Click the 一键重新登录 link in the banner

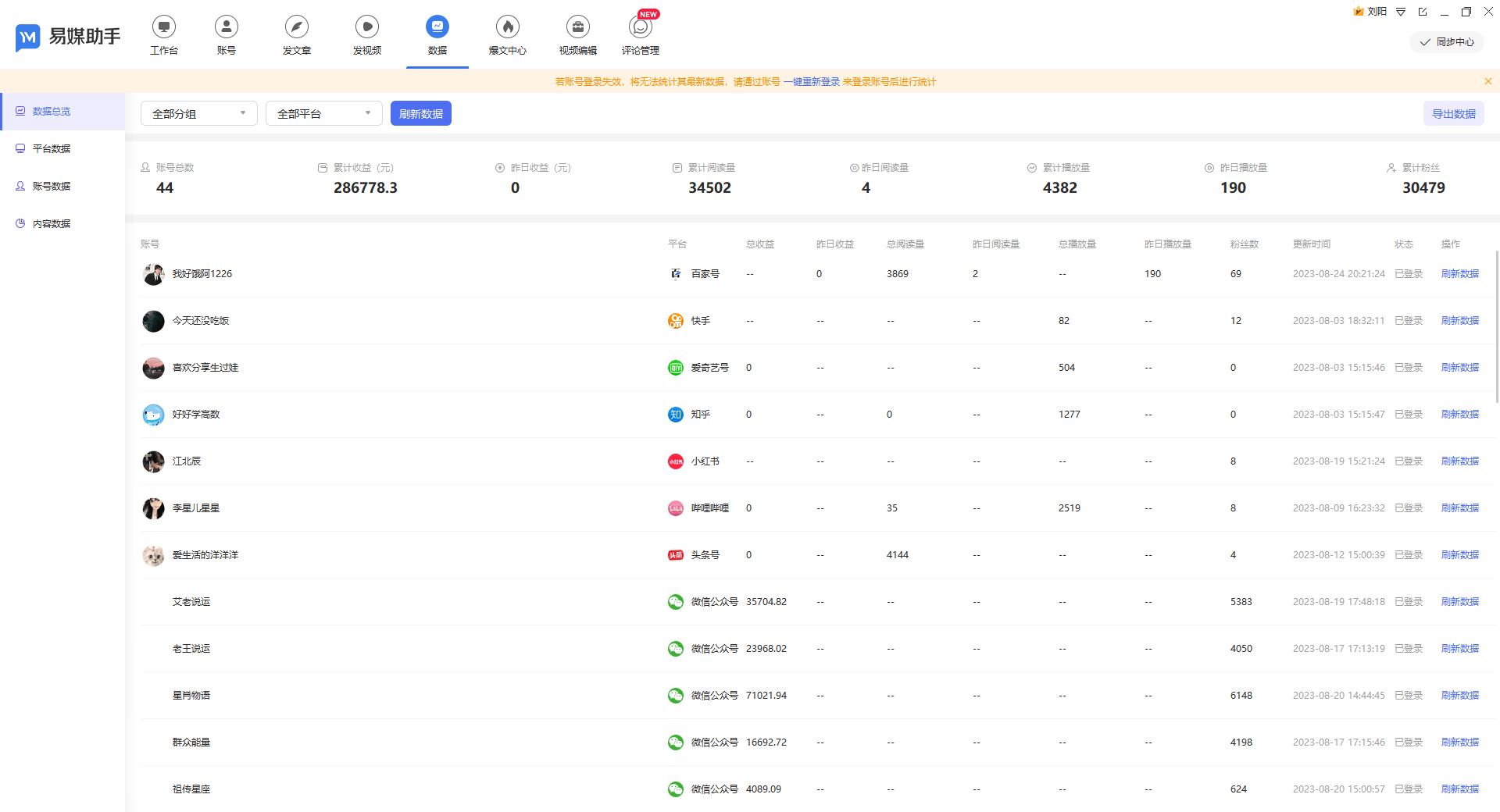(x=811, y=81)
